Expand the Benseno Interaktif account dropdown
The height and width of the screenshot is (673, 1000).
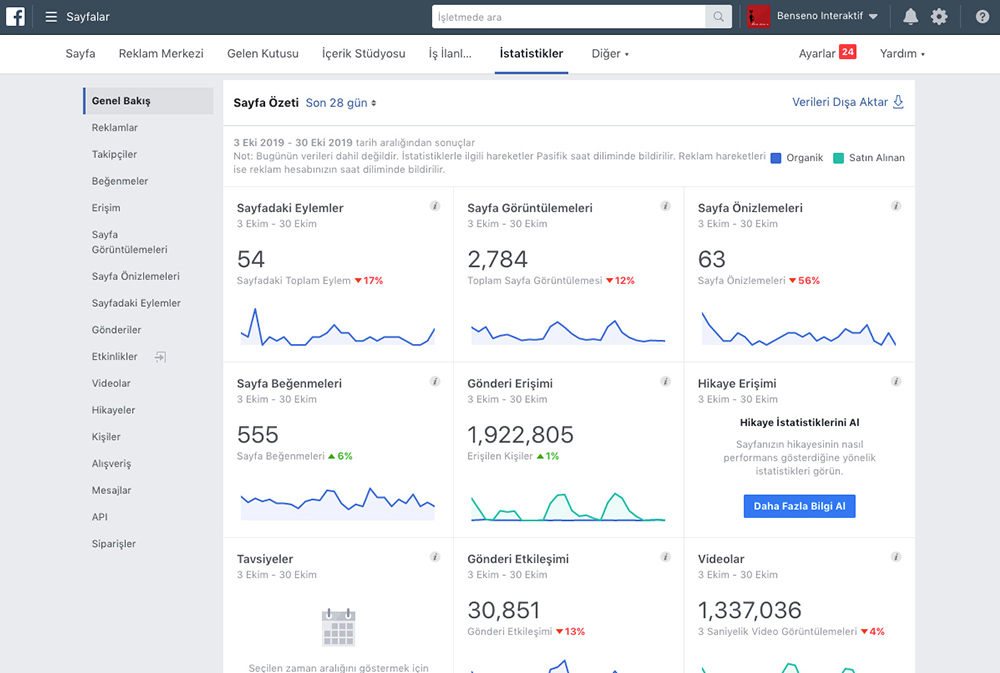(873, 17)
